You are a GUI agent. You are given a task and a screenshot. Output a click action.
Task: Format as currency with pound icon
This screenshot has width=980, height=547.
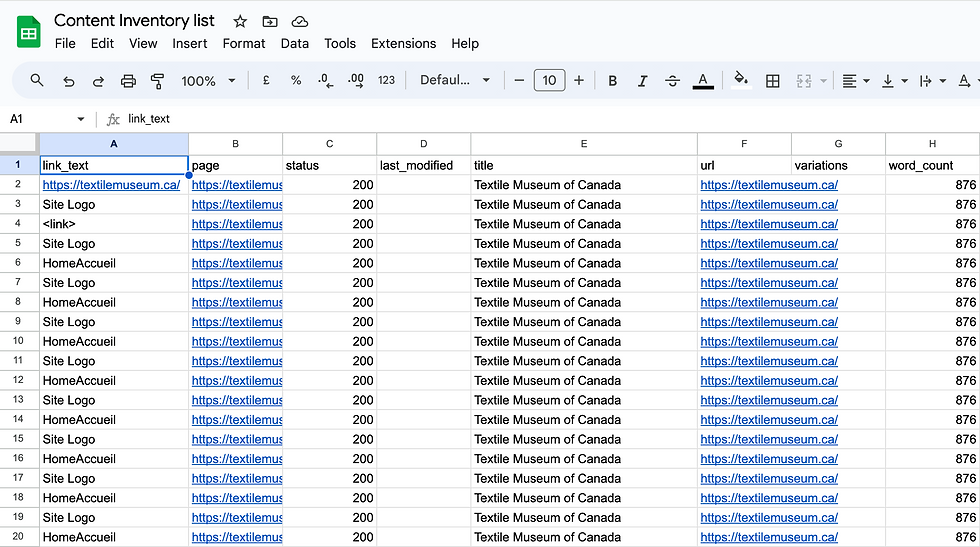[x=266, y=81]
